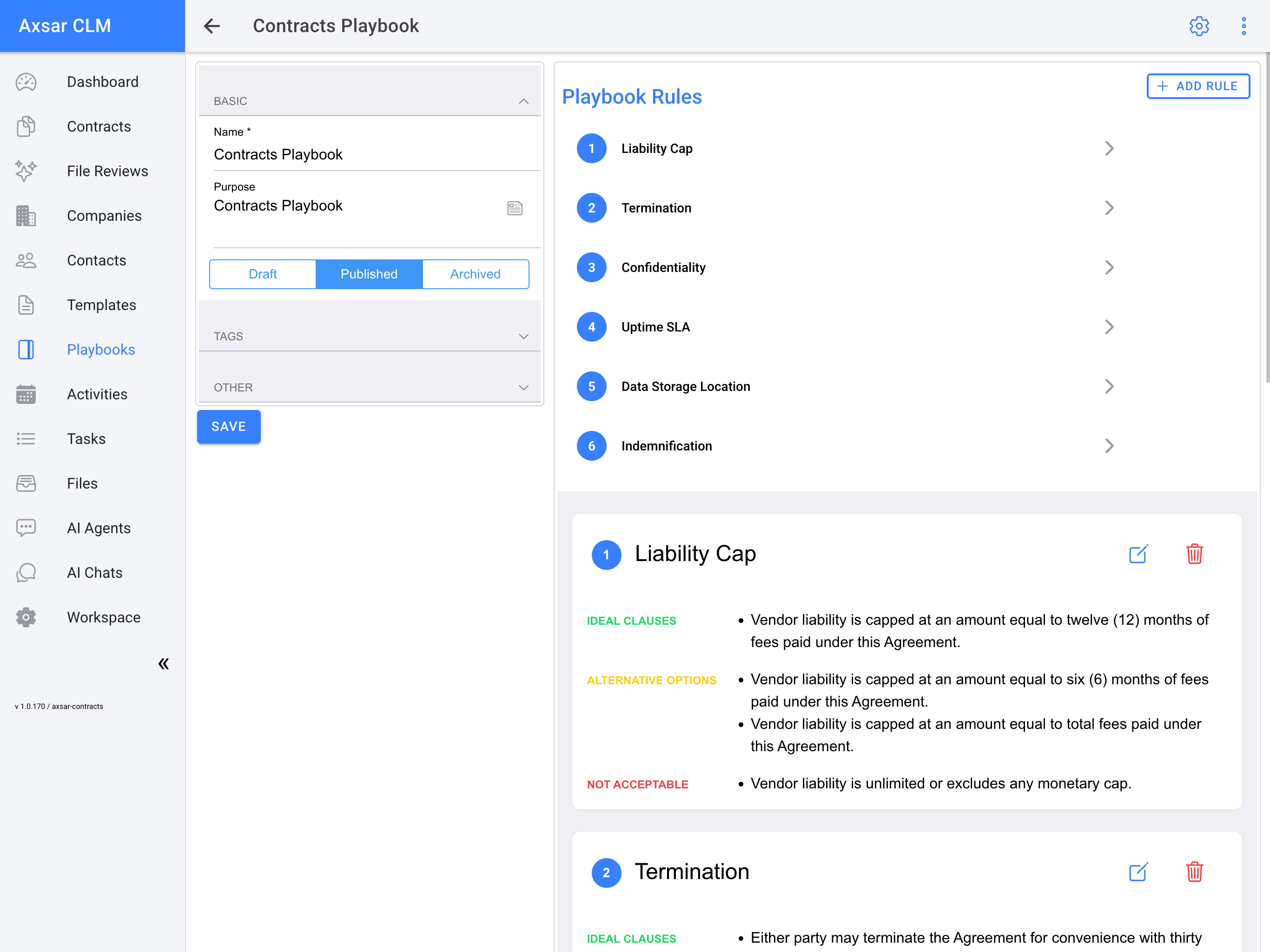
Task: Click the back arrow icon
Action: click(x=212, y=26)
